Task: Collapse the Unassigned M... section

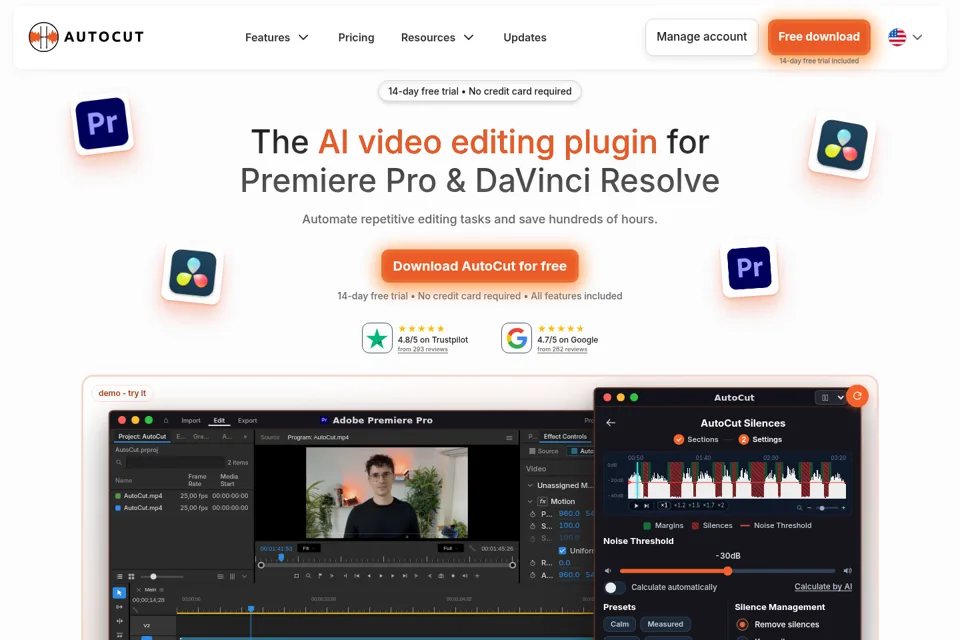Action: point(530,486)
